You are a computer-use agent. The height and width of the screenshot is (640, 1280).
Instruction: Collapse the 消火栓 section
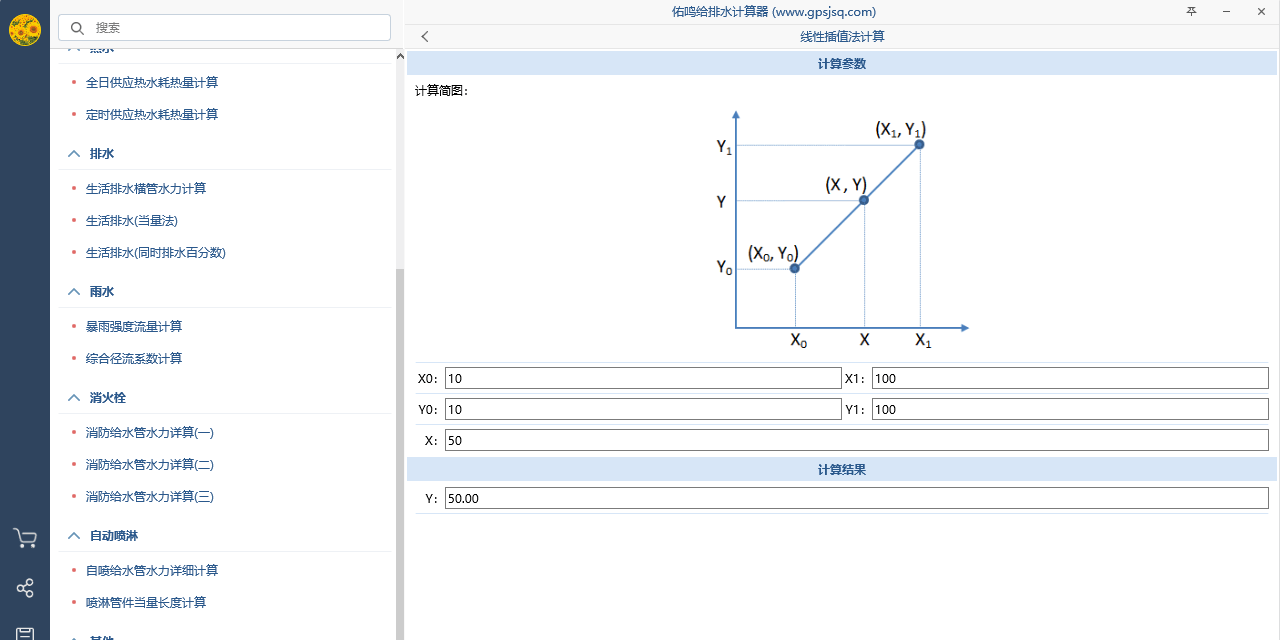tap(74, 398)
